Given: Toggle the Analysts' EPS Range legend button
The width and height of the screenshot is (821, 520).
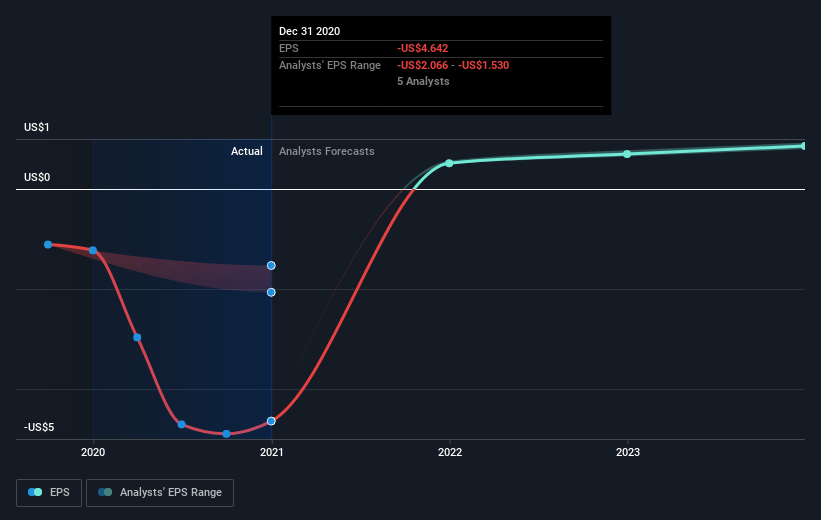Looking at the screenshot, I should point(160,493).
